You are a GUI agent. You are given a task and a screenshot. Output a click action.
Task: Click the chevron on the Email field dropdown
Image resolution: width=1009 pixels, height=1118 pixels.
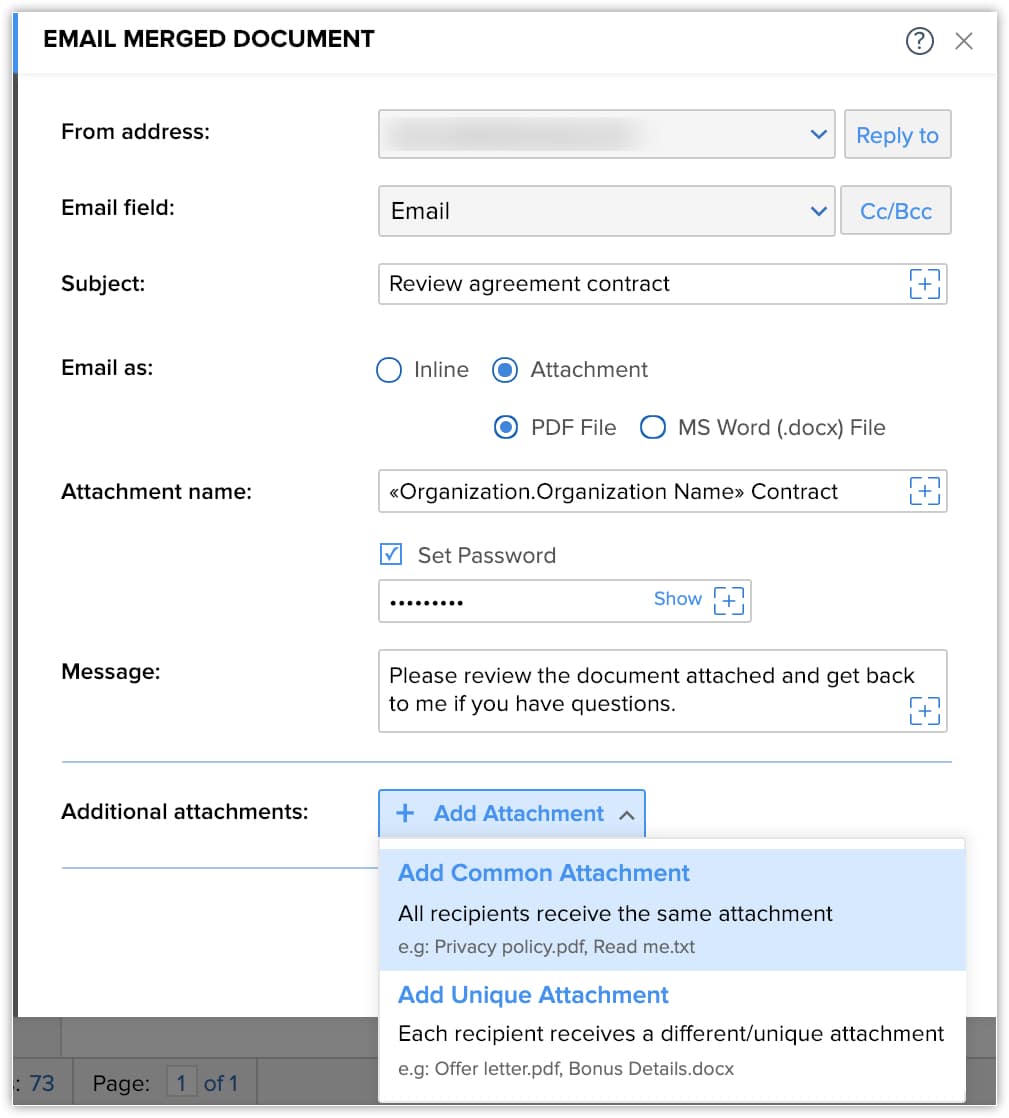(x=818, y=211)
